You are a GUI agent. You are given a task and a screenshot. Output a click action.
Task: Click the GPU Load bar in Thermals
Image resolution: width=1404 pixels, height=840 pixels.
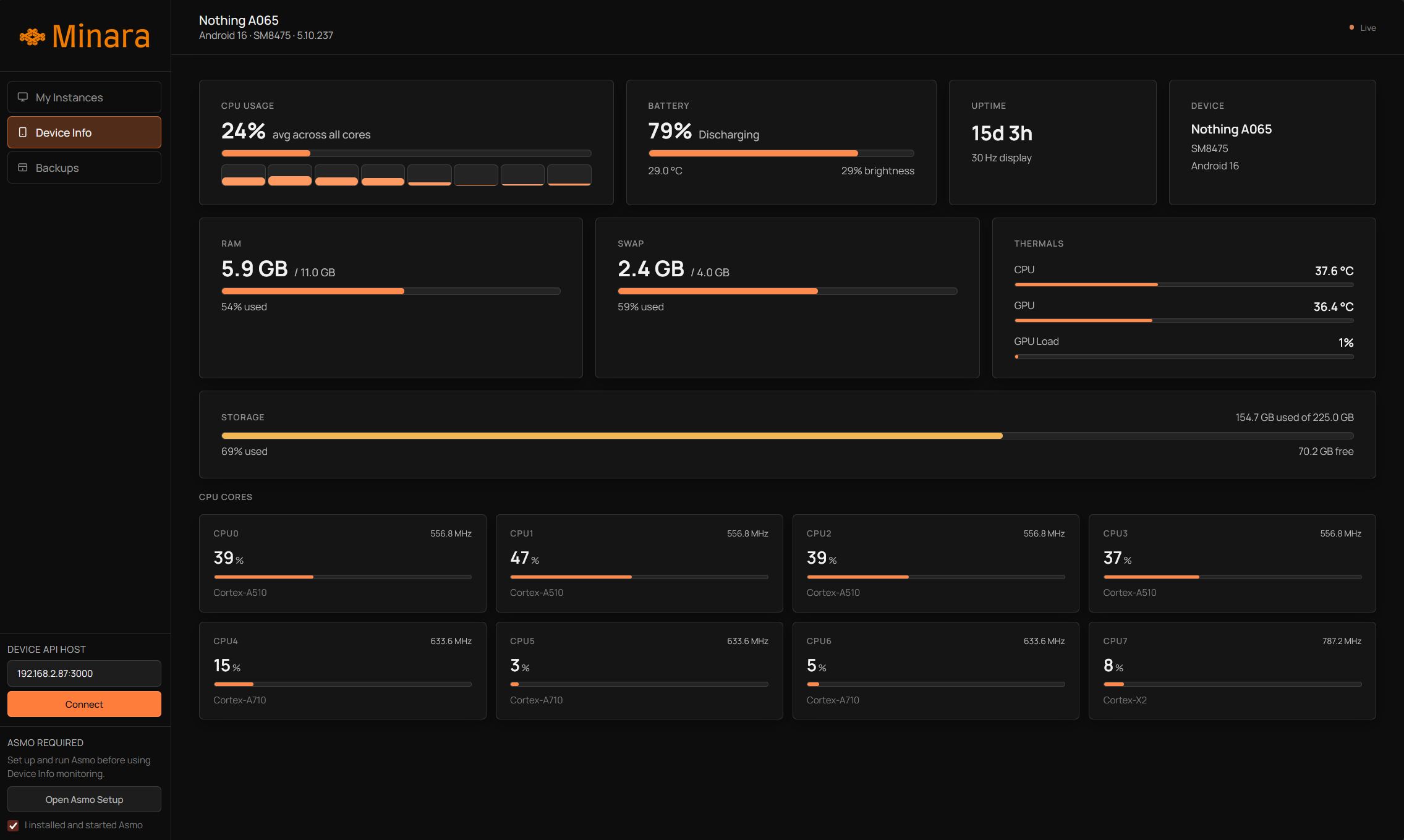click(1184, 357)
